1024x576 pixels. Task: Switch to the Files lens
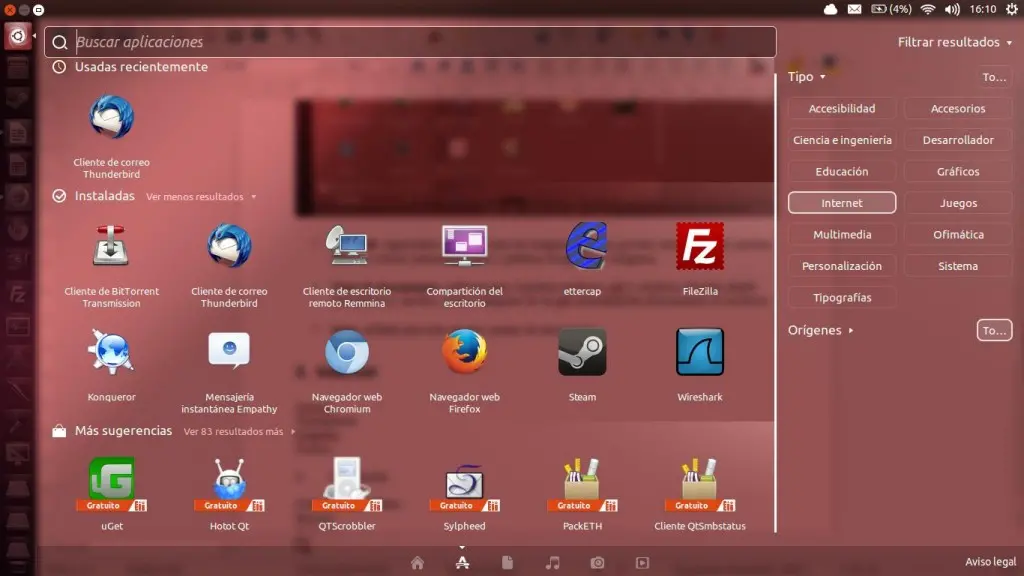(507, 562)
